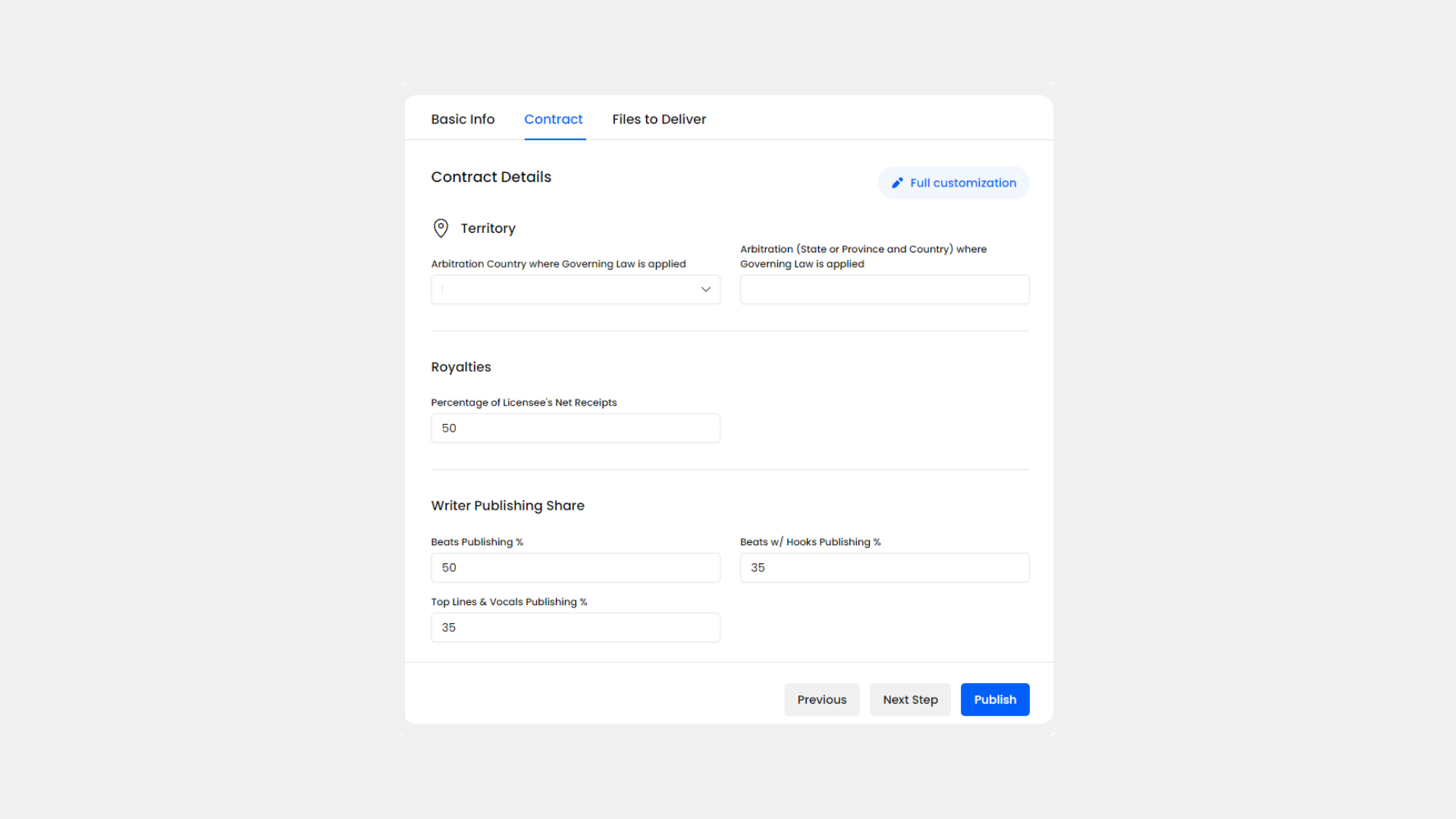Open the Files to Deliver tab

[x=658, y=119]
